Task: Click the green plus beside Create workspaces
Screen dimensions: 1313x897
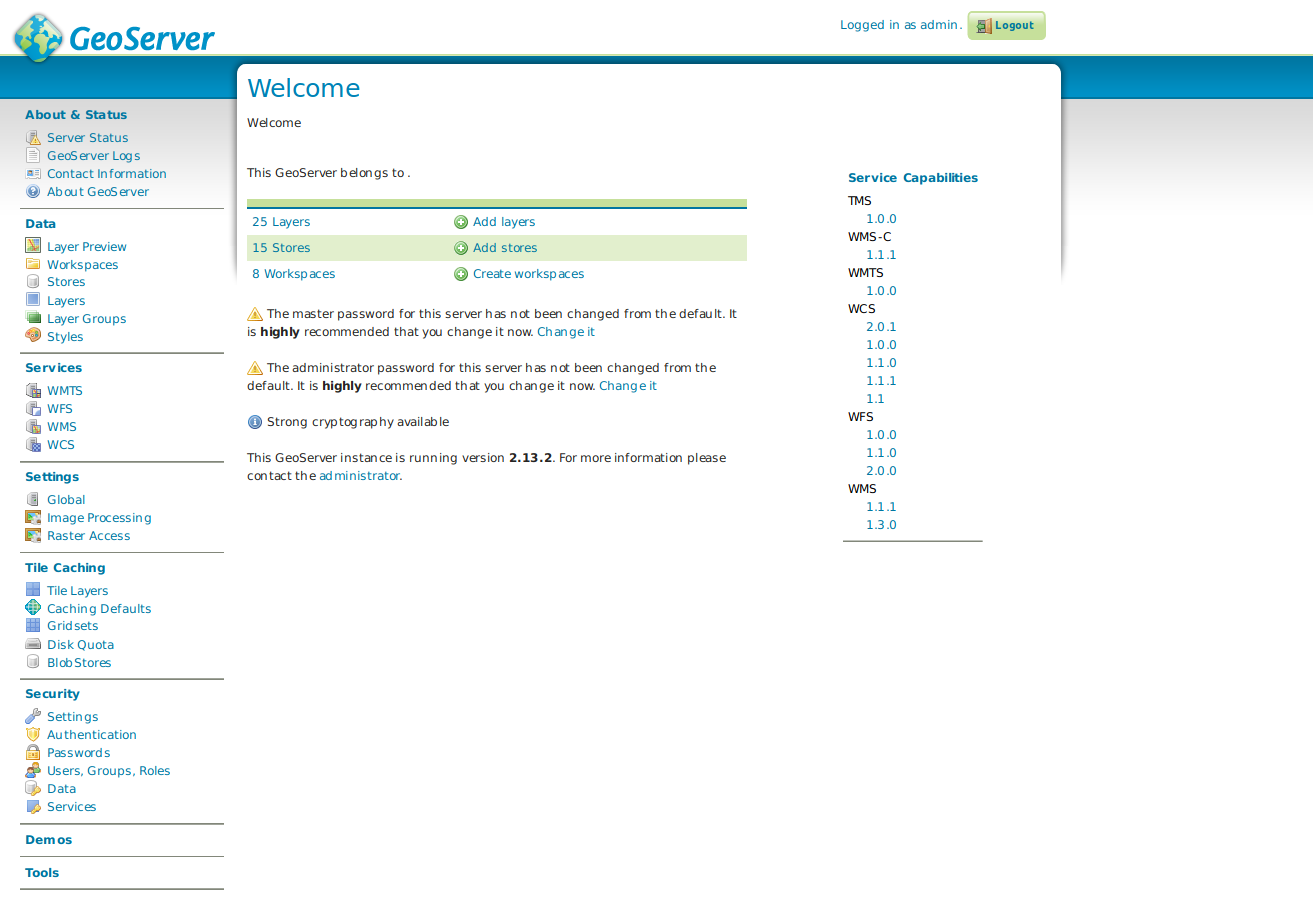Action: (x=461, y=274)
